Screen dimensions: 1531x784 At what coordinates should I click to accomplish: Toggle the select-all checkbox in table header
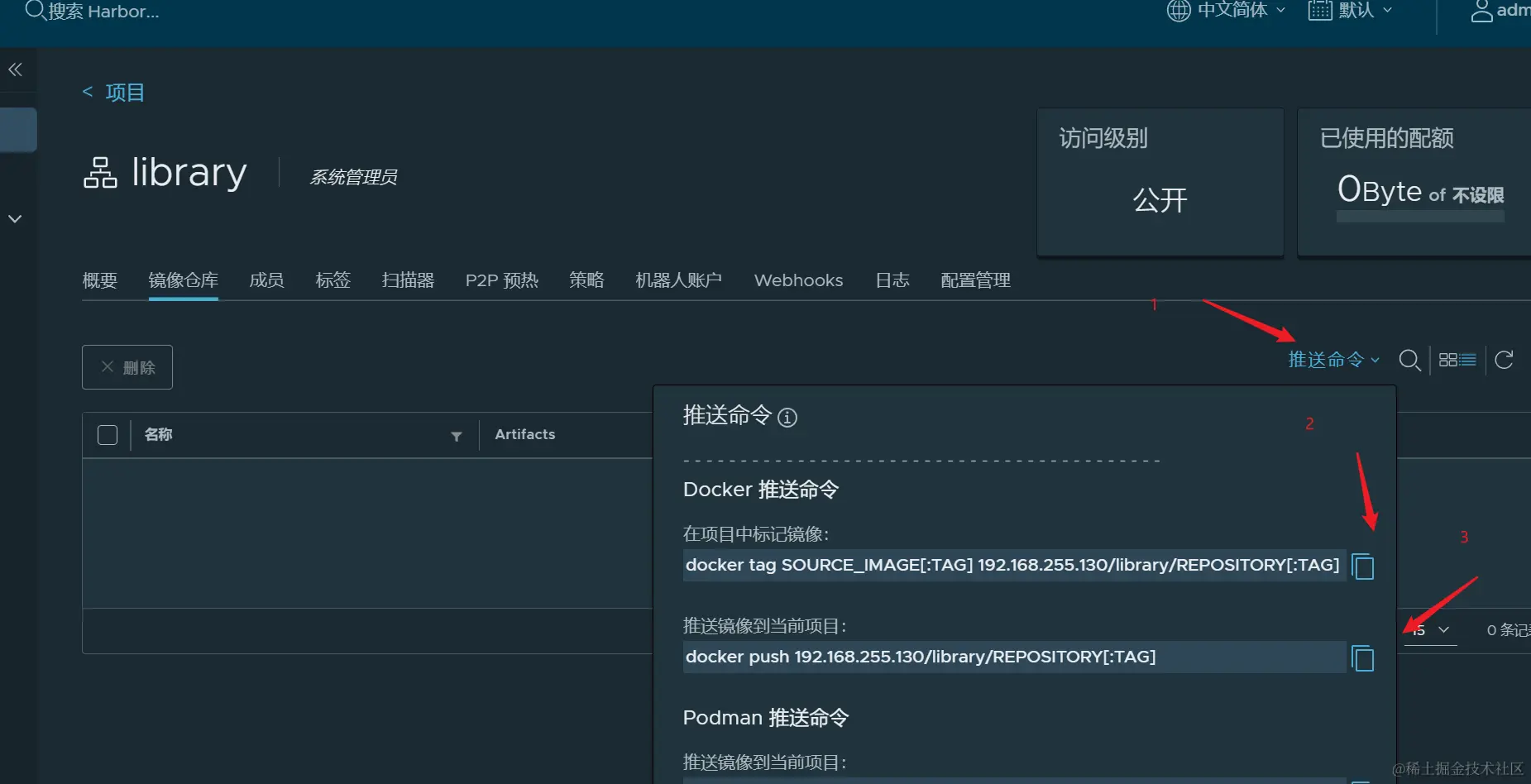(x=108, y=435)
